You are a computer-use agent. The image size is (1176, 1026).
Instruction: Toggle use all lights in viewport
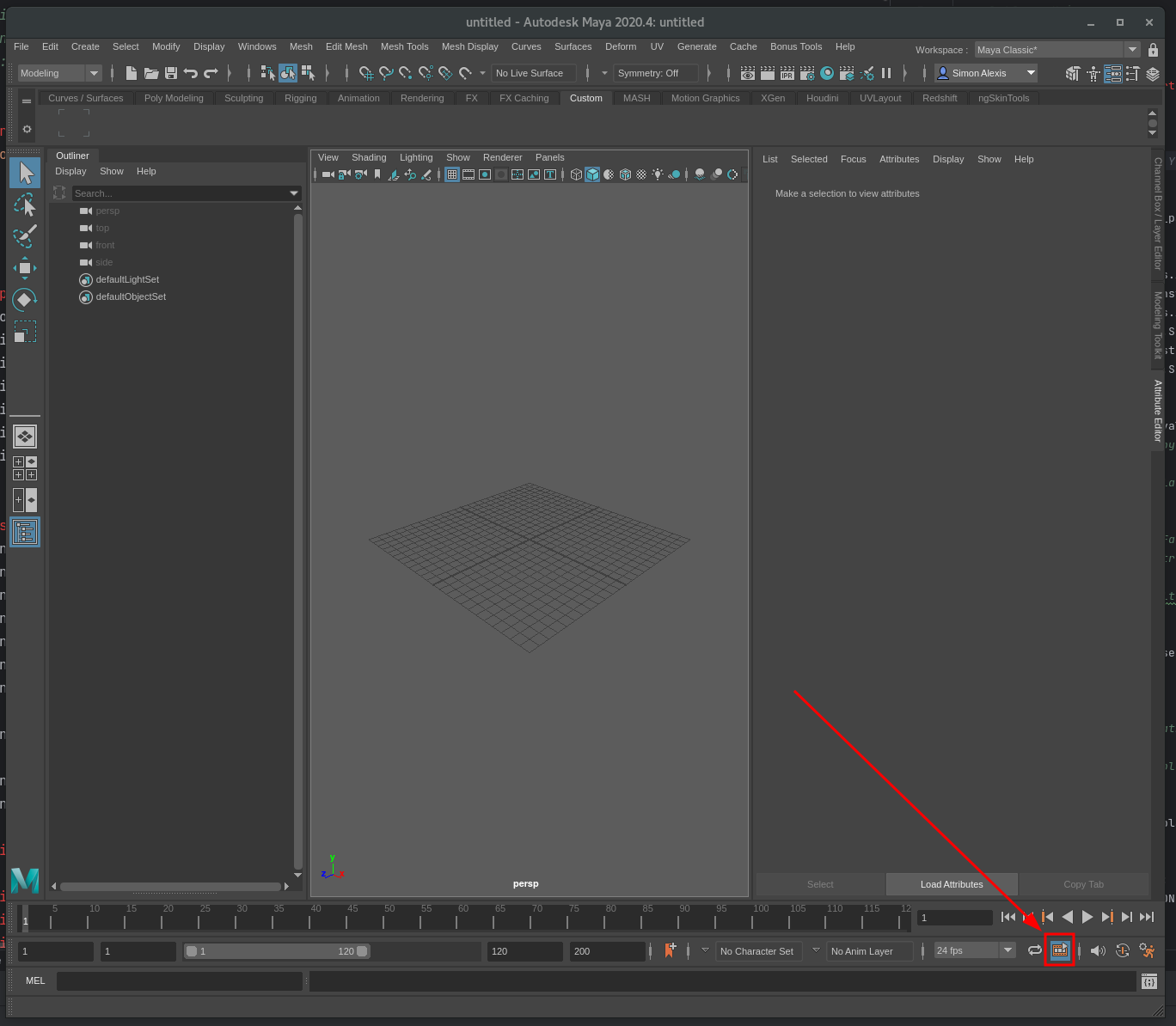[658, 174]
